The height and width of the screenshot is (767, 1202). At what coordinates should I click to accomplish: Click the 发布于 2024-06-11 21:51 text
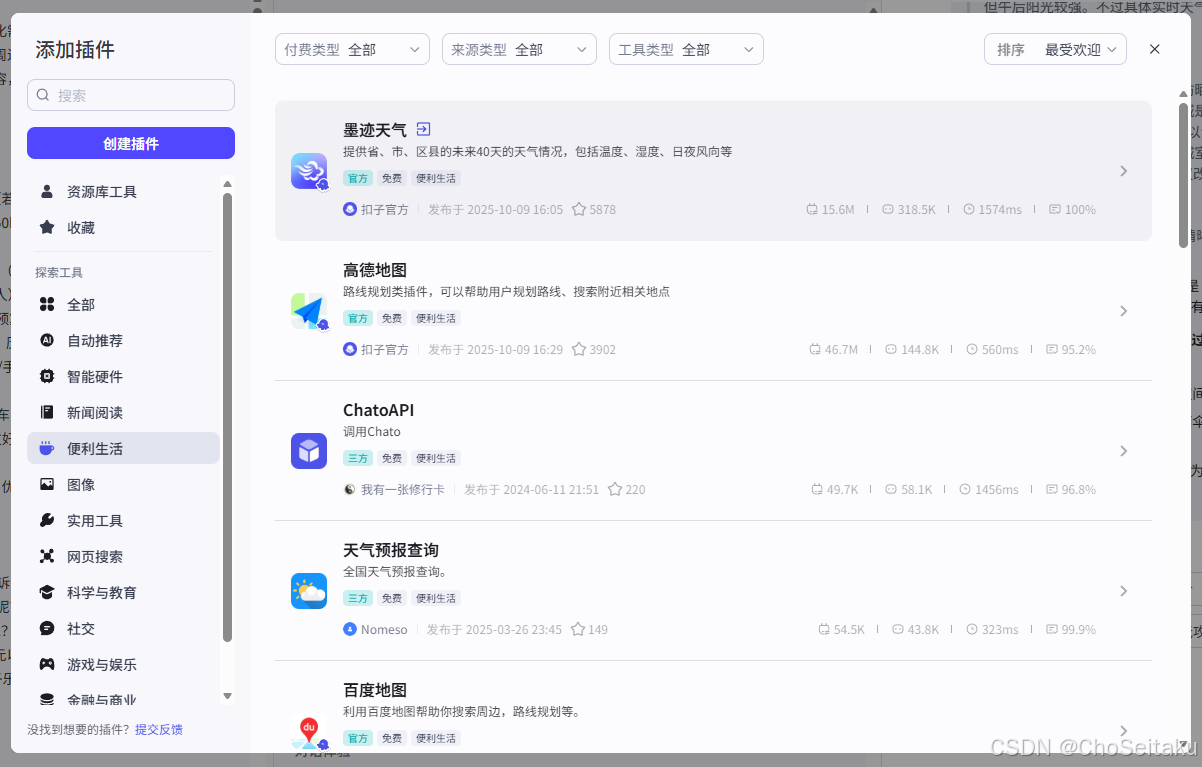(x=531, y=490)
